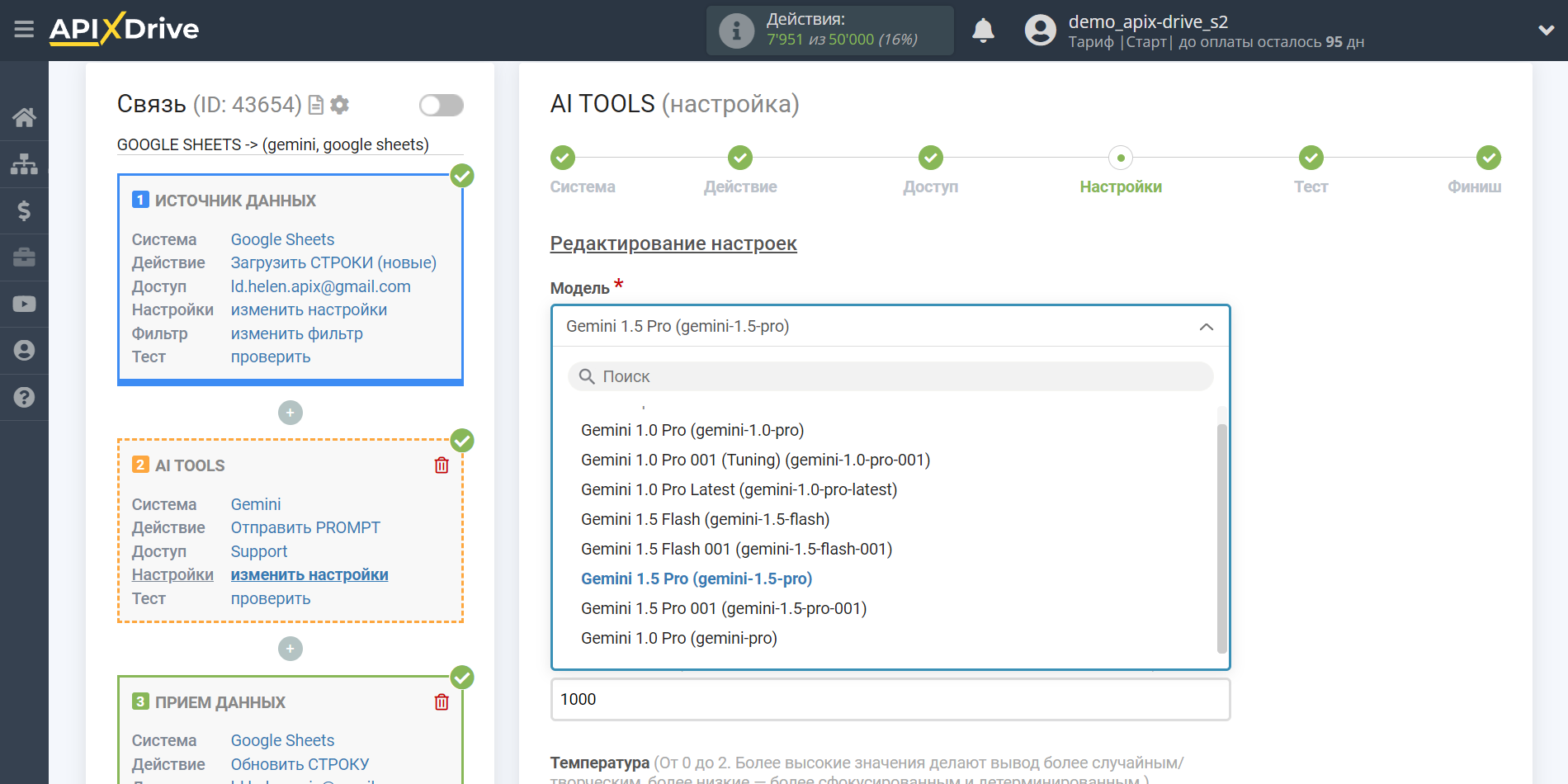
Task: Add step after AI TOOLS block
Action: pyautogui.click(x=290, y=649)
